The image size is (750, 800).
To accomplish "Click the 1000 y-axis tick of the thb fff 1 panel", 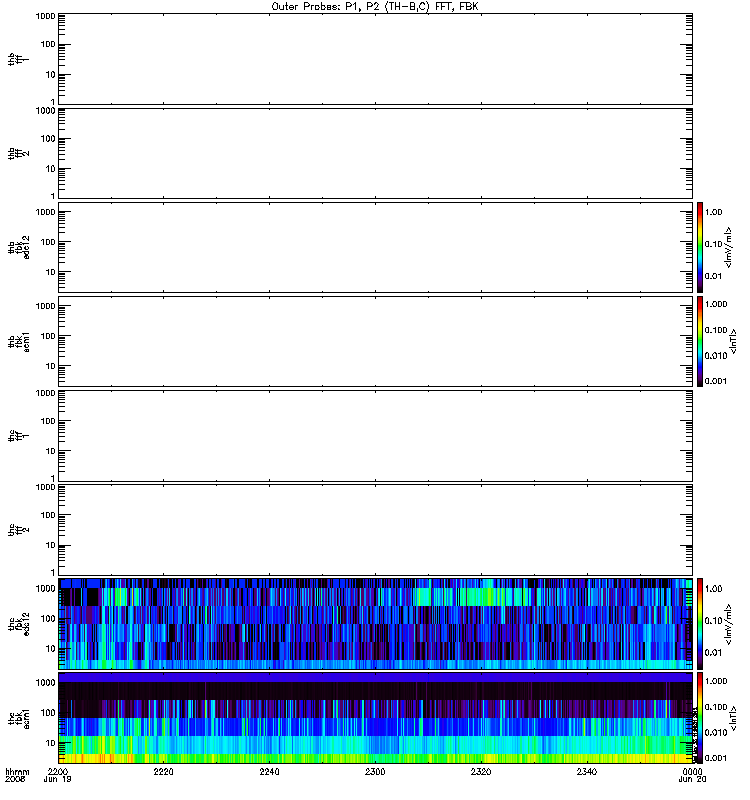I will 45,16.
